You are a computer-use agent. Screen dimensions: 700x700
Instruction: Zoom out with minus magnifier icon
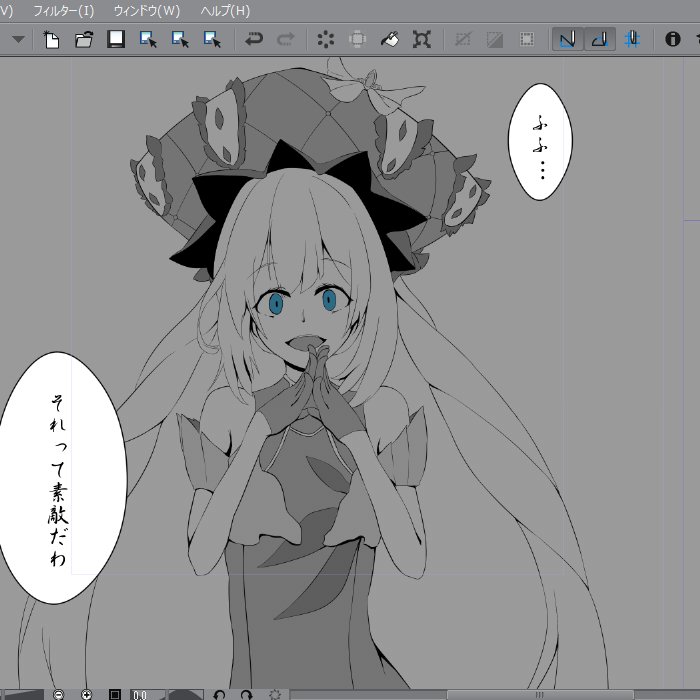click(58, 695)
